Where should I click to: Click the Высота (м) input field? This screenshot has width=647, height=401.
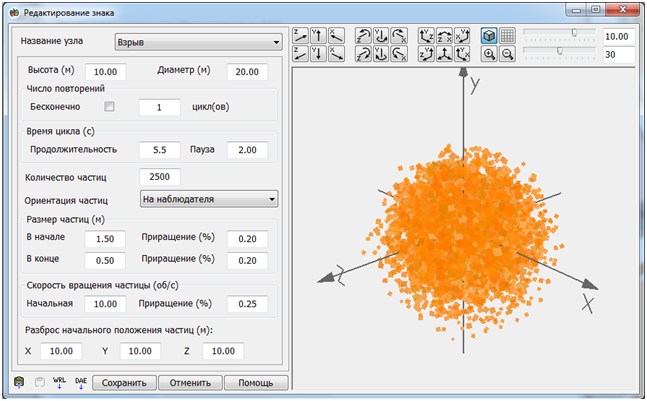coord(106,72)
